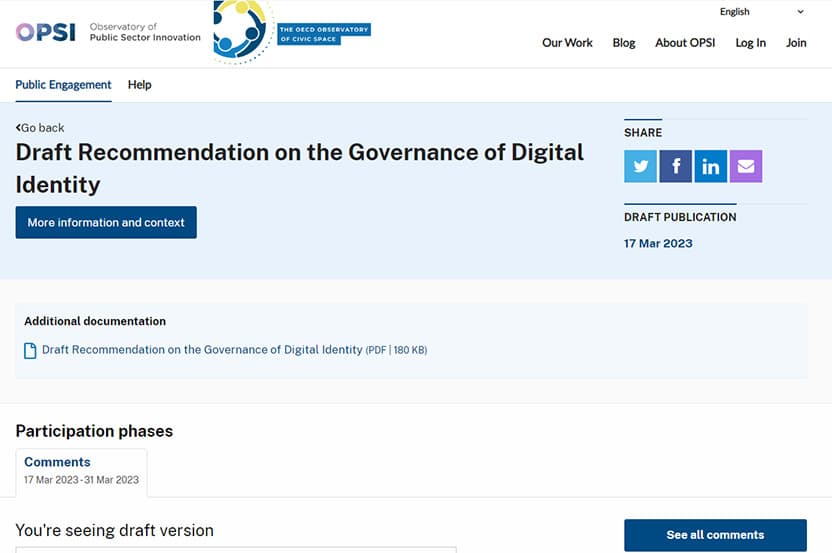Click More information and context button
832x553 pixels.
(x=106, y=222)
